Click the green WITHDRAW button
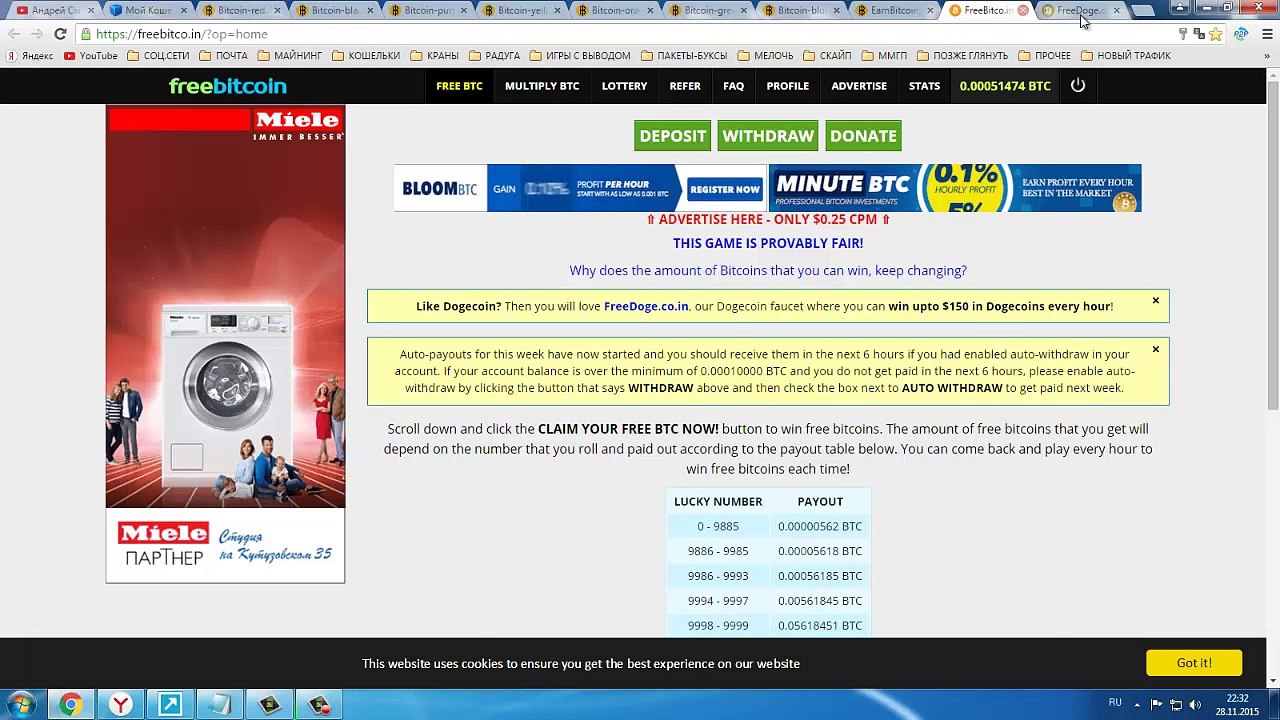 pos(768,136)
